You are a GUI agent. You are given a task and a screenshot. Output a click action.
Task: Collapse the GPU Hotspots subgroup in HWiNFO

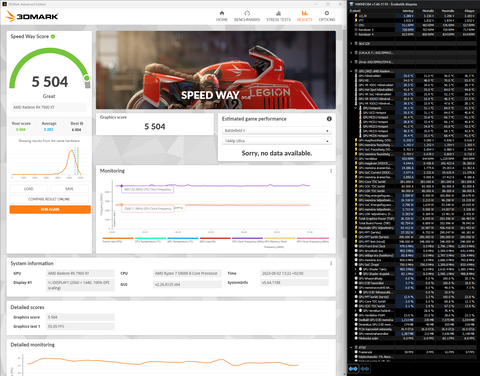click(x=355, y=108)
